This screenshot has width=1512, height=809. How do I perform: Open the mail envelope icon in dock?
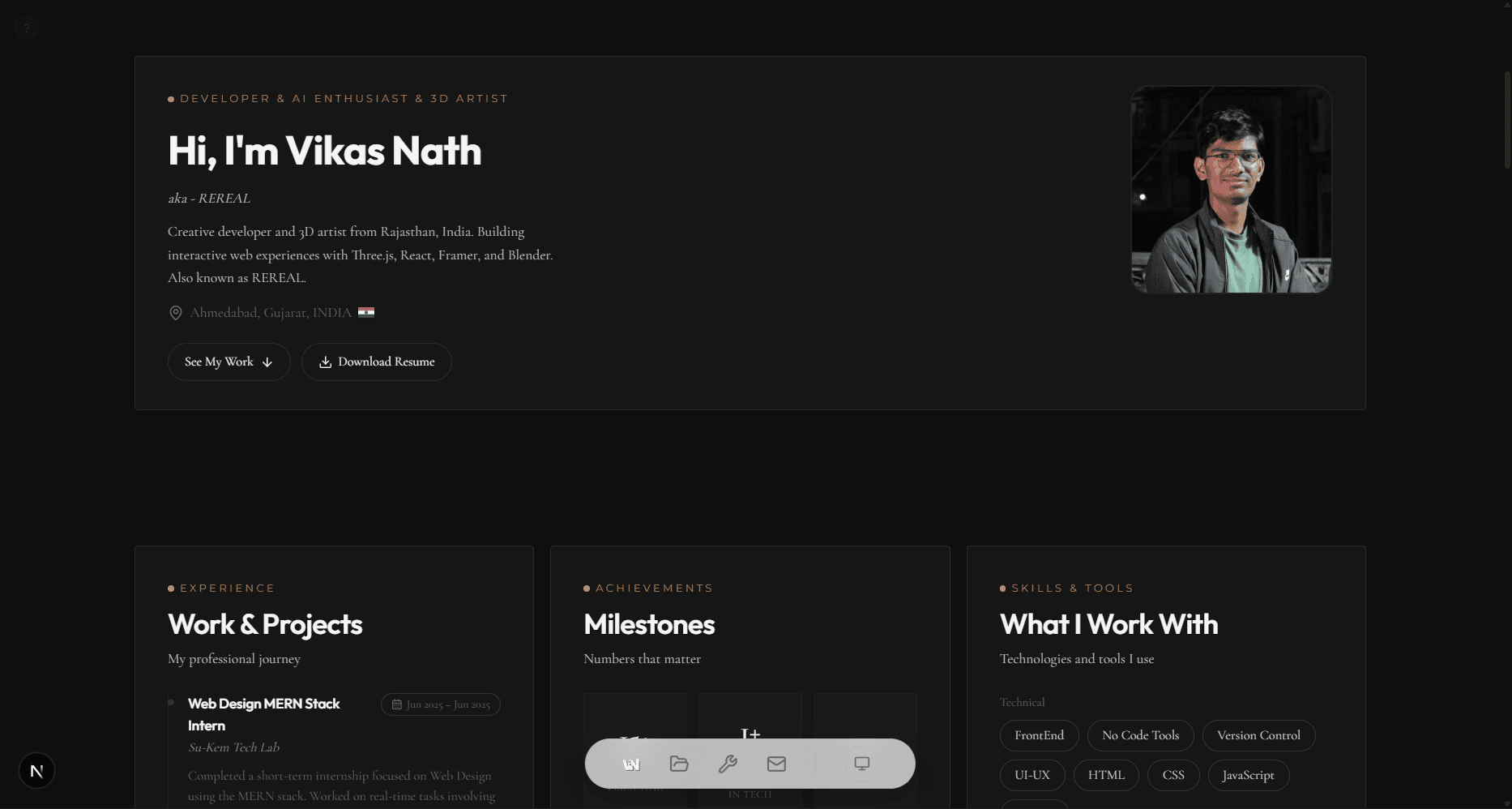(x=776, y=764)
